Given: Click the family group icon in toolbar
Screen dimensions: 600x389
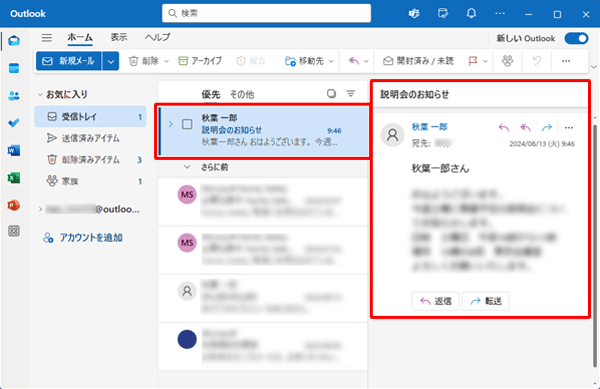Looking at the screenshot, I should tap(507, 61).
